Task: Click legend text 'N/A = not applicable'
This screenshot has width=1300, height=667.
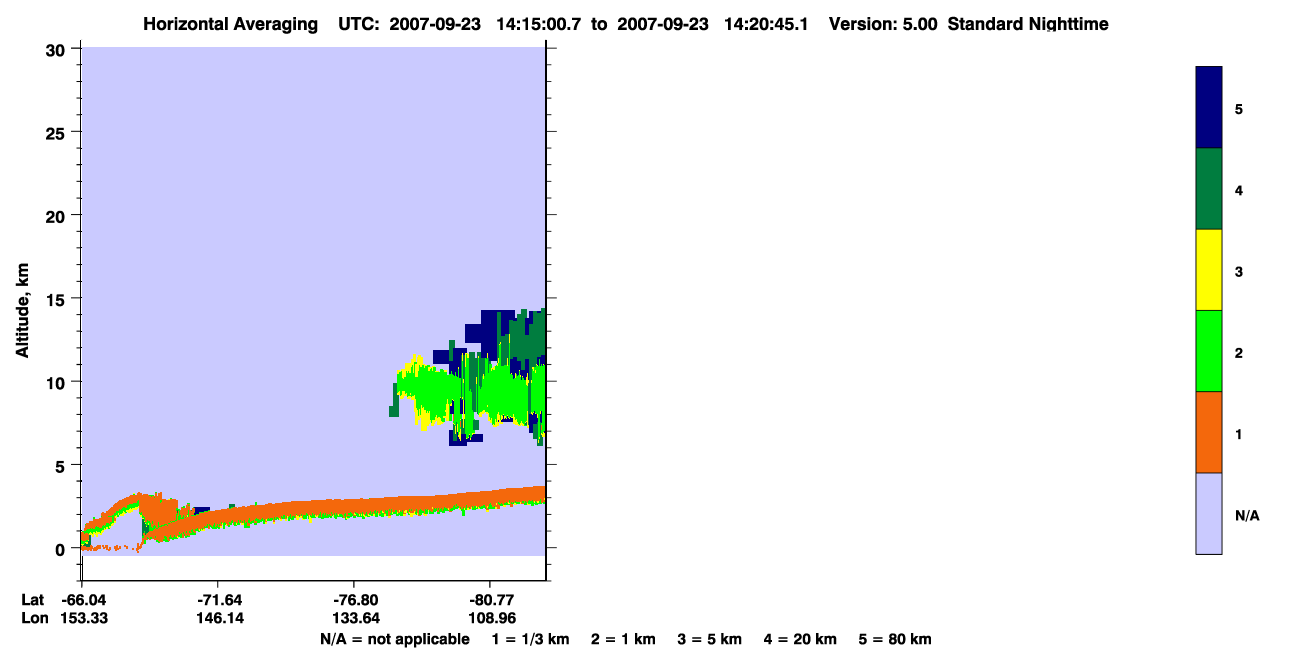Action: [394, 639]
